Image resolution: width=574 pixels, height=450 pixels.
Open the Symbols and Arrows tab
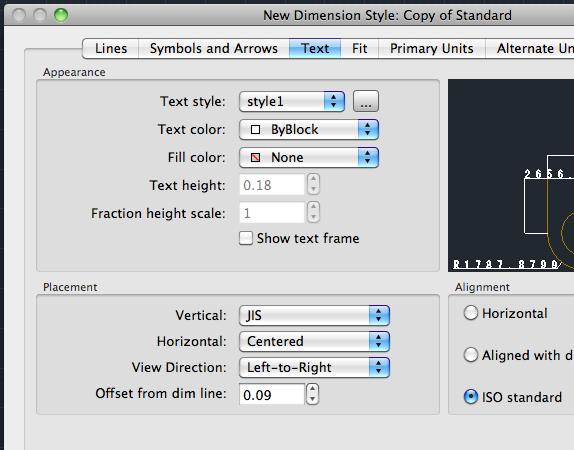213,48
